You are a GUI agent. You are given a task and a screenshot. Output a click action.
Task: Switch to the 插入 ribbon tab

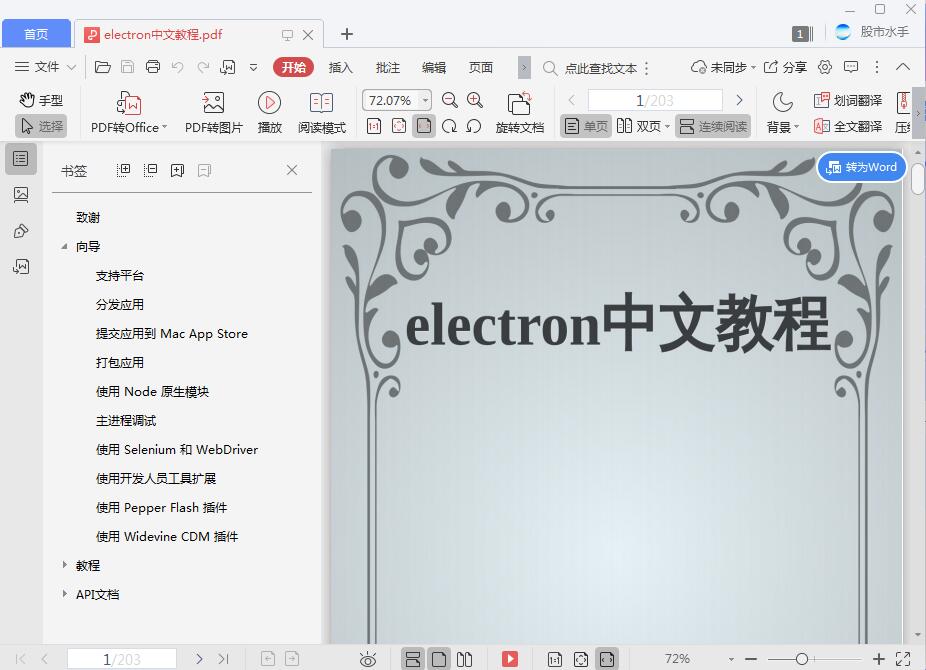click(x=340, y=67)
